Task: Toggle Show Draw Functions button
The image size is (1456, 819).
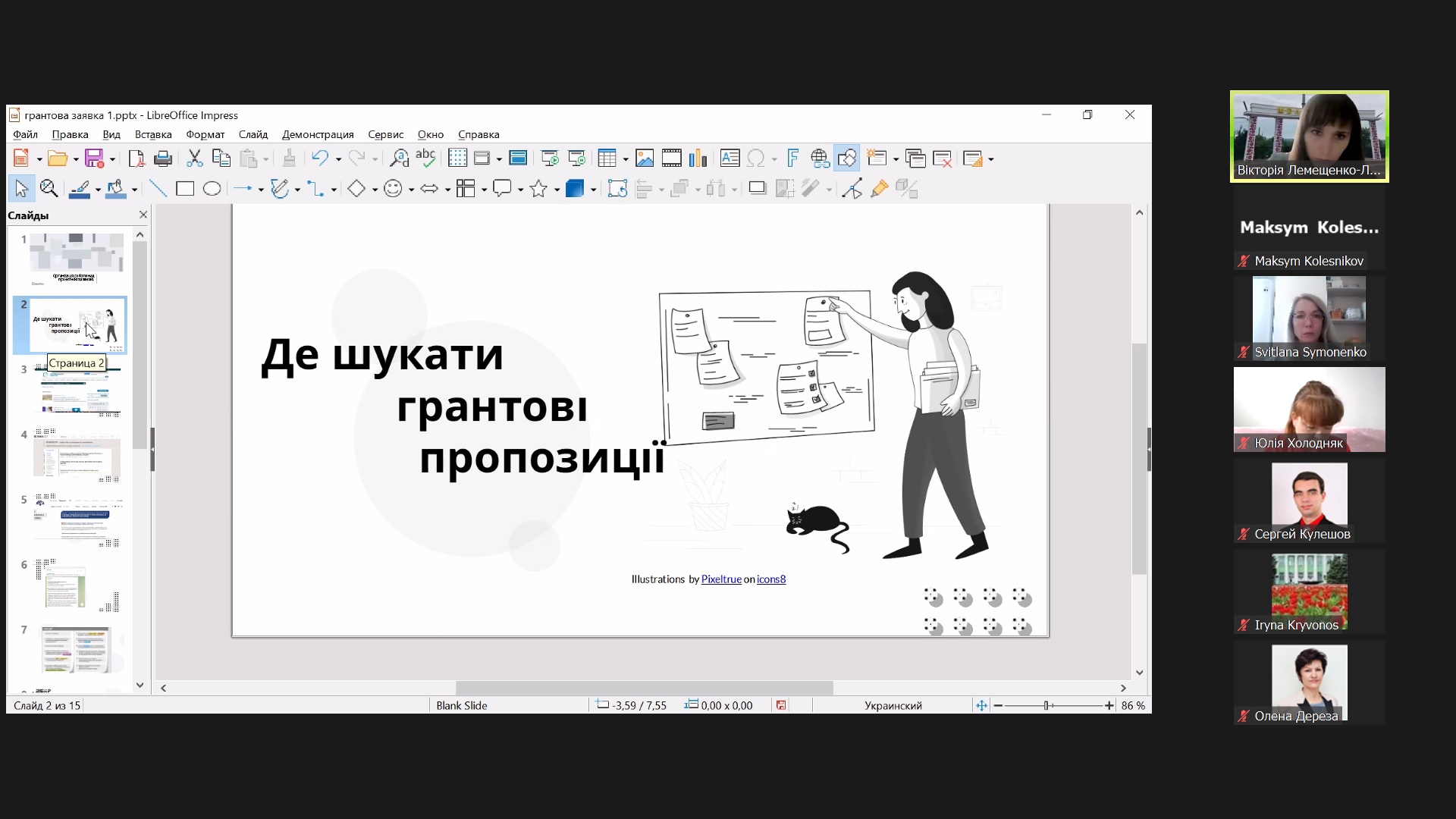Action: 847,158
